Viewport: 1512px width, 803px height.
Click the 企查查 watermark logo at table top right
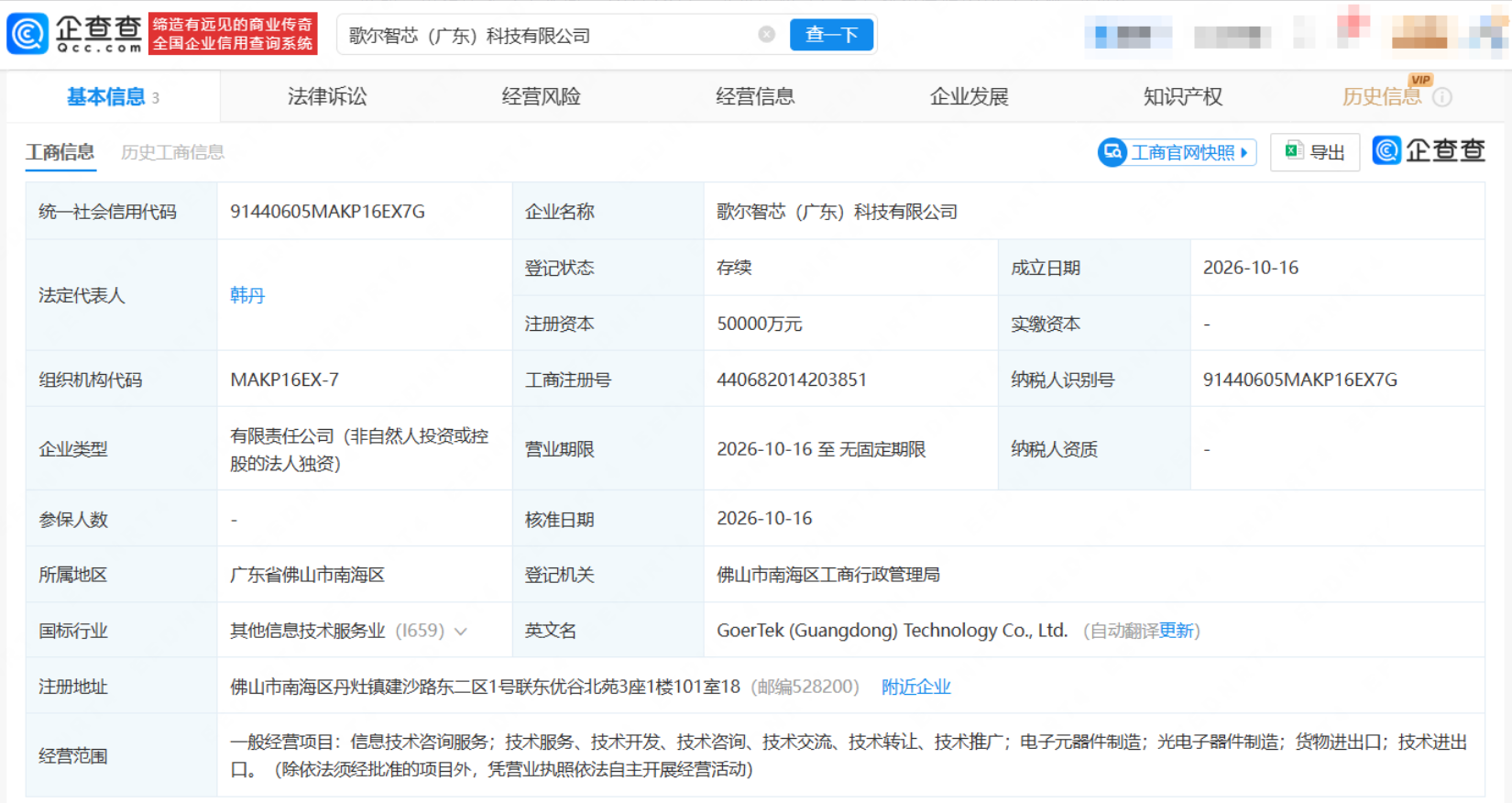point(1429,150)
